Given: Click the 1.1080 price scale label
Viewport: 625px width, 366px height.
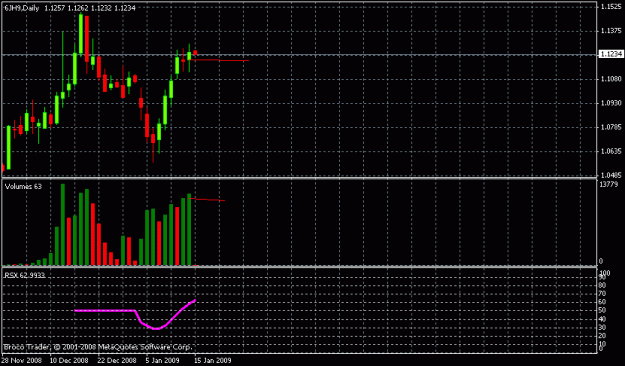Looking at the screenshot, I should click(x=611, y=79).
